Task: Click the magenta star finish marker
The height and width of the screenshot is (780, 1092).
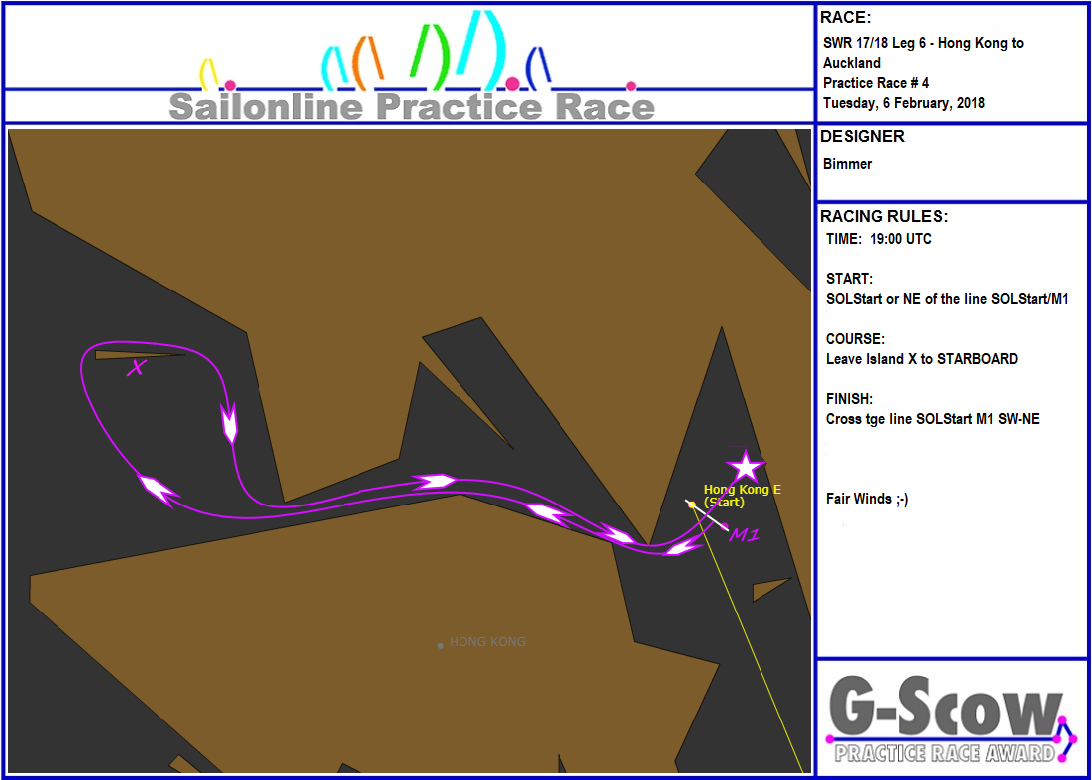Action: click(x=745, y=466)
